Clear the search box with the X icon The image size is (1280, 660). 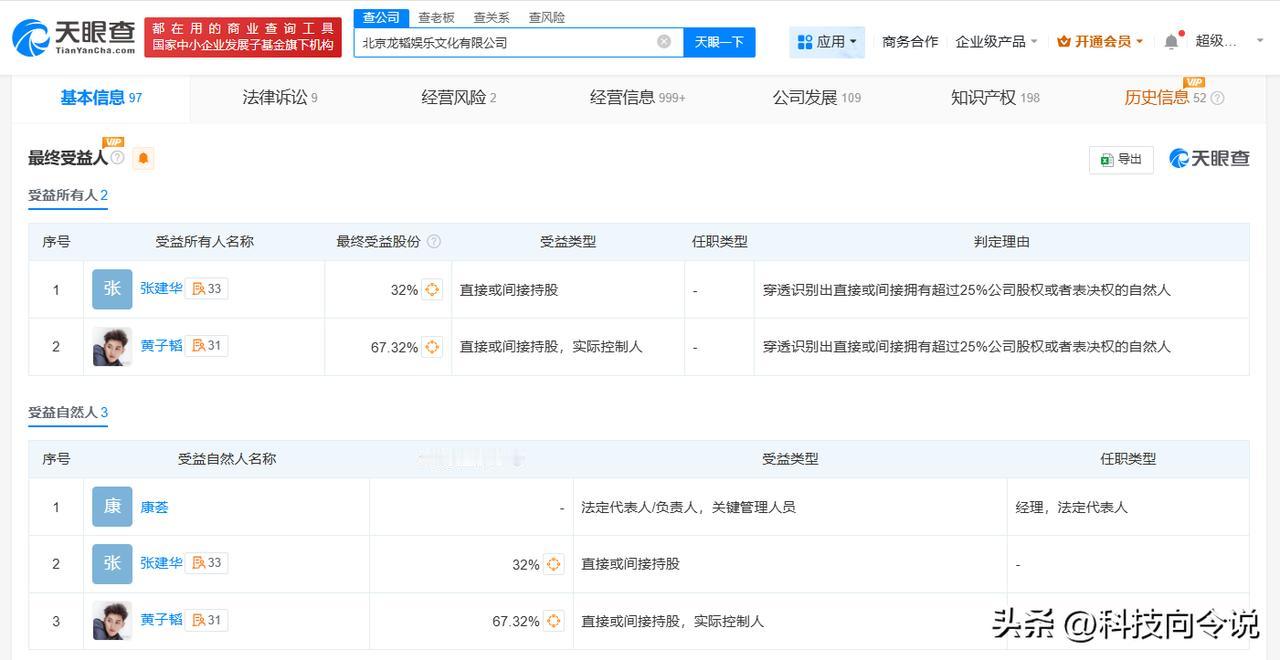coord(664,41)
